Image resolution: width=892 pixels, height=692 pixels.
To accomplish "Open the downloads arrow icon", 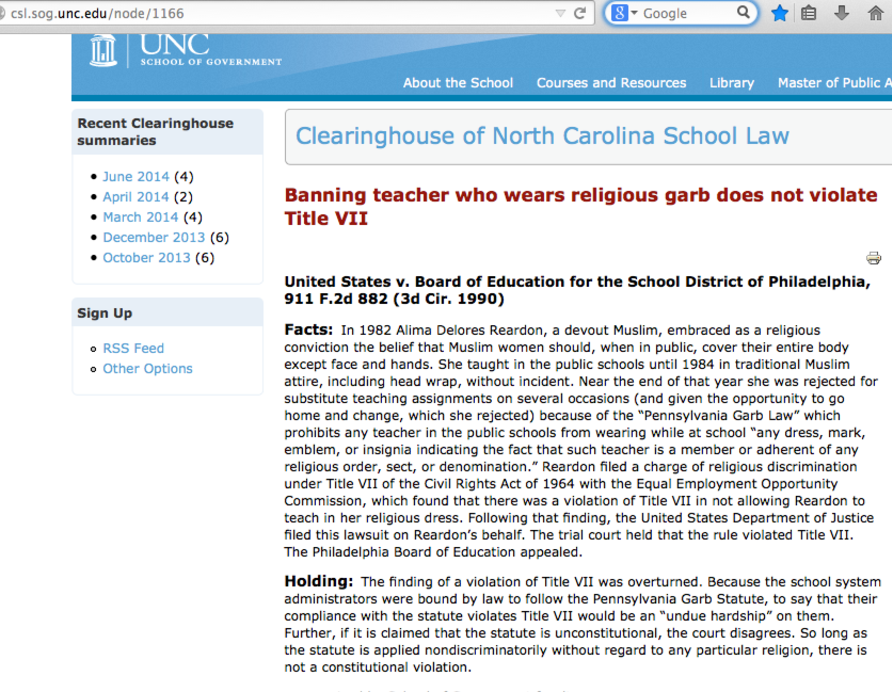I will tap(841, 13).
